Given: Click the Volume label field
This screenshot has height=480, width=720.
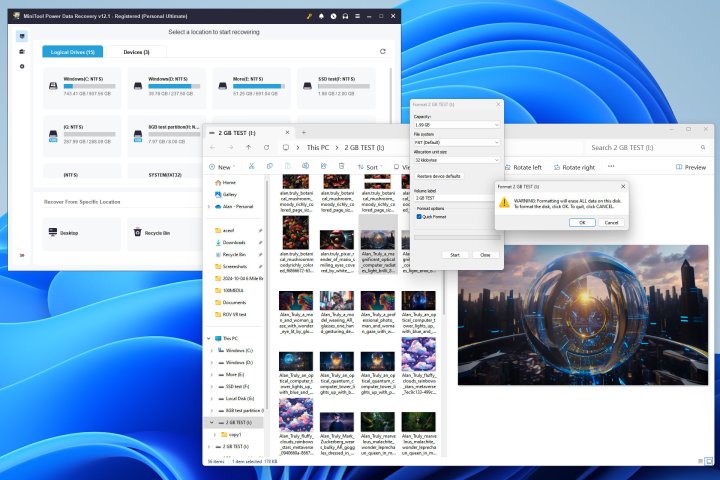Looking at the screenshot, I should [x=456, y=198].
